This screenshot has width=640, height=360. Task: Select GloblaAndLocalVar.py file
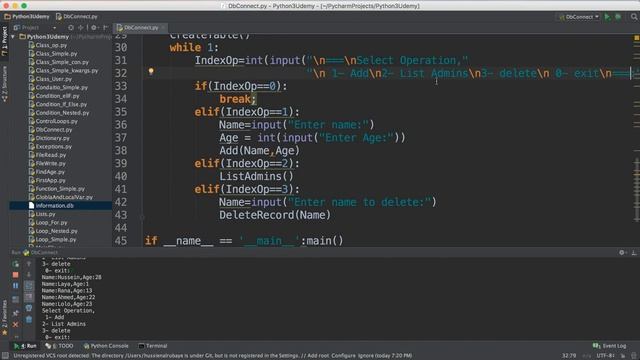[61, 197]
